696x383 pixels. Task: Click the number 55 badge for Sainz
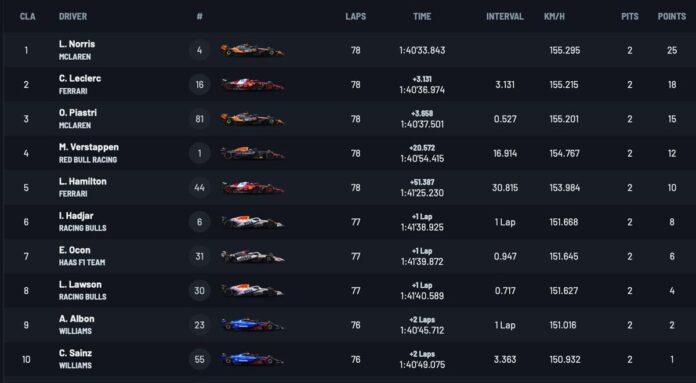coord(199,359)
